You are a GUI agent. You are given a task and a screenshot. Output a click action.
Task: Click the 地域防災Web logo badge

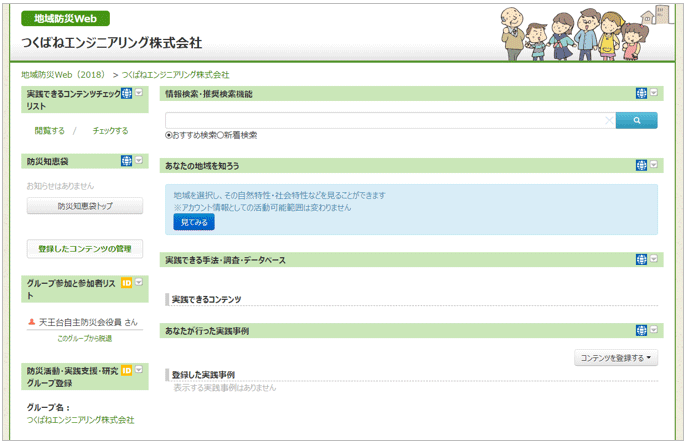click(65, 18)
